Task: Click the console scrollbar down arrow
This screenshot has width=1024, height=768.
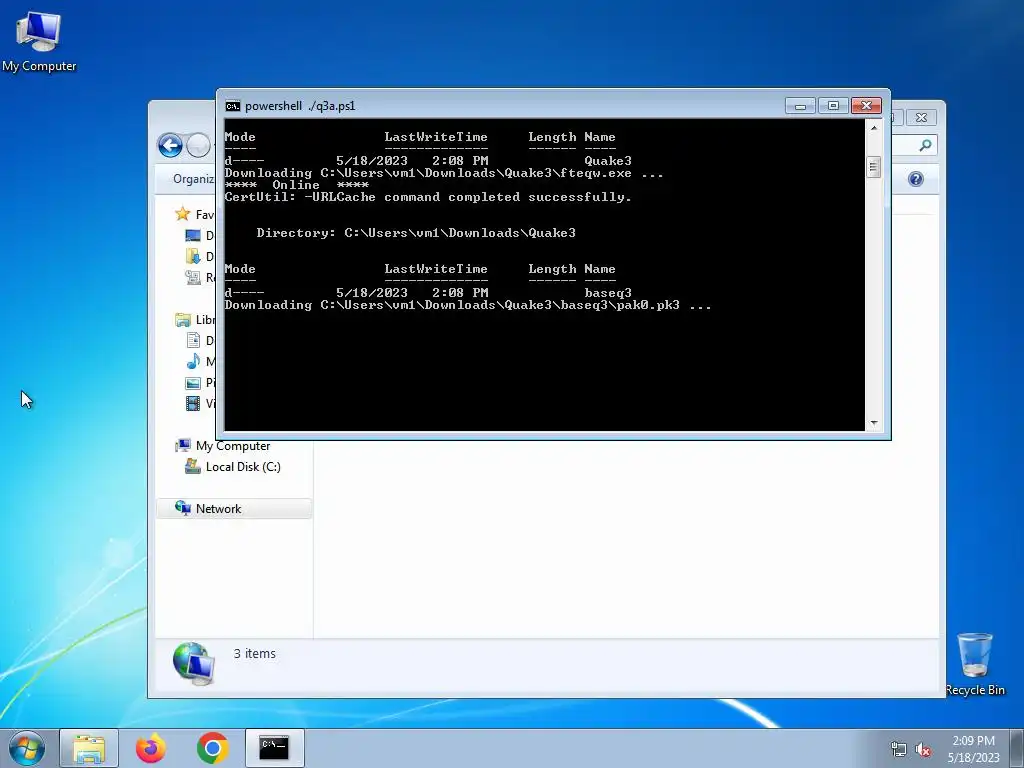Action: coord(874,423)
